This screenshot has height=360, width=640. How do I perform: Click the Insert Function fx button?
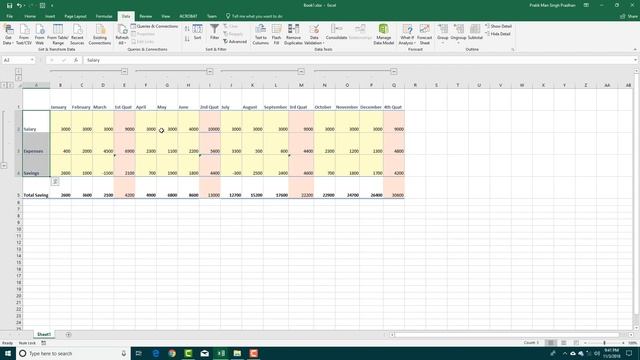click(x=76, y=60)
